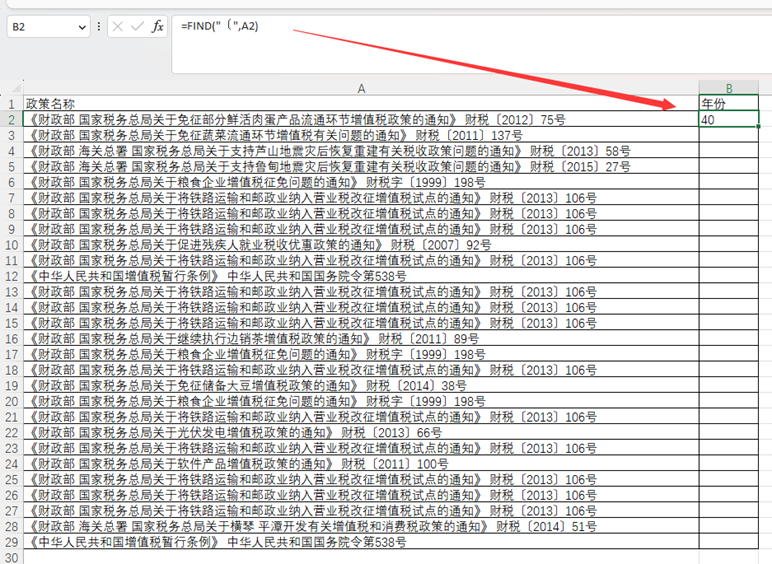The width and height of the screenshot is (772, 564).
Task: Select row 2 header
Action: (11, 120)
